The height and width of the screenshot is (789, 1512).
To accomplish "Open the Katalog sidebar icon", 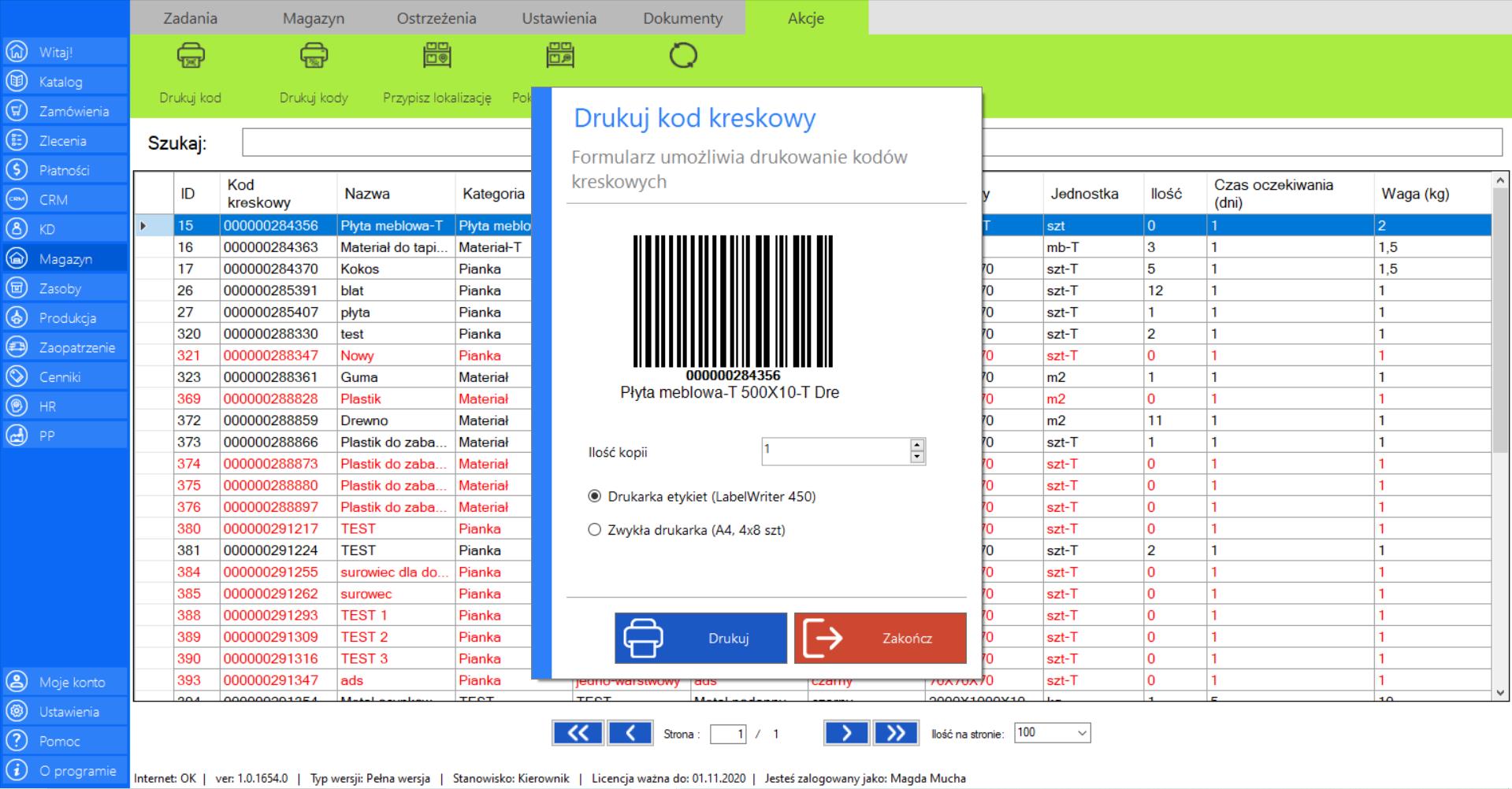I will (x=17, y=81).
